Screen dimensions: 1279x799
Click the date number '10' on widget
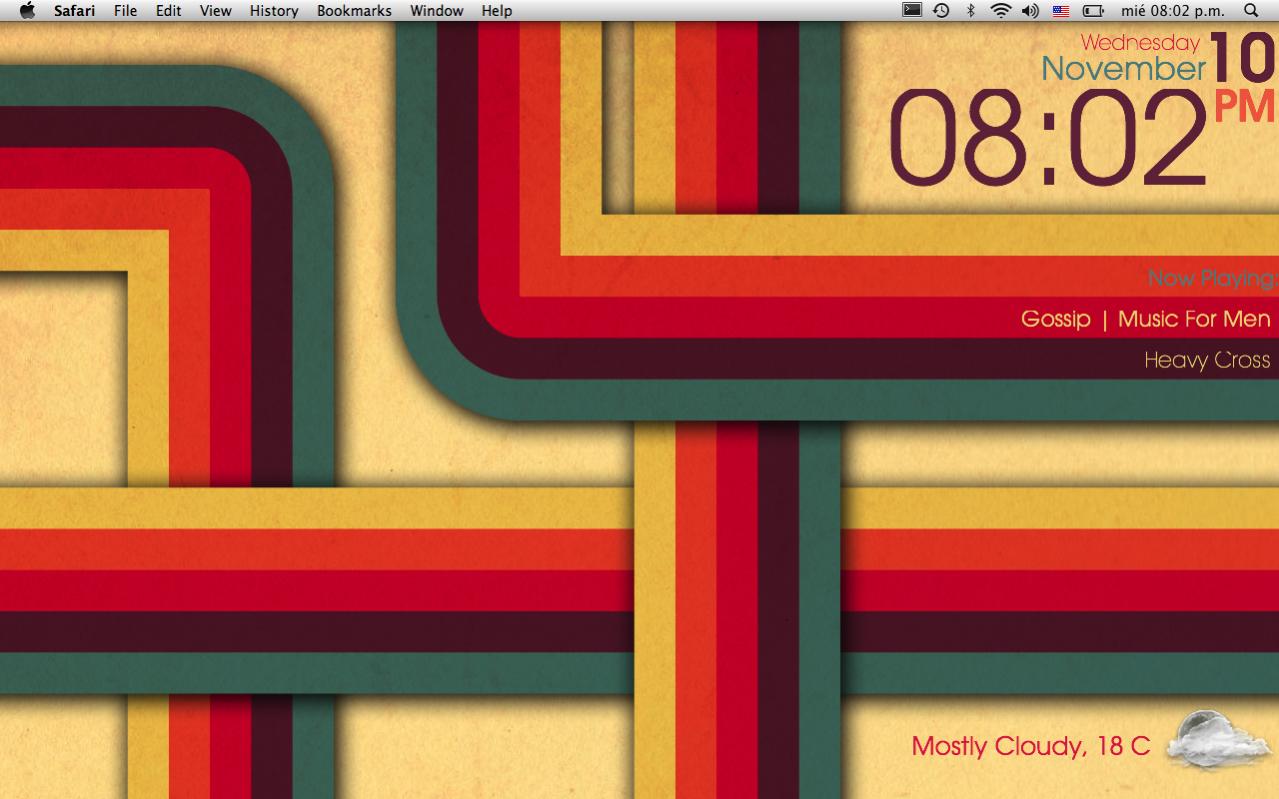pos(1244,58)
